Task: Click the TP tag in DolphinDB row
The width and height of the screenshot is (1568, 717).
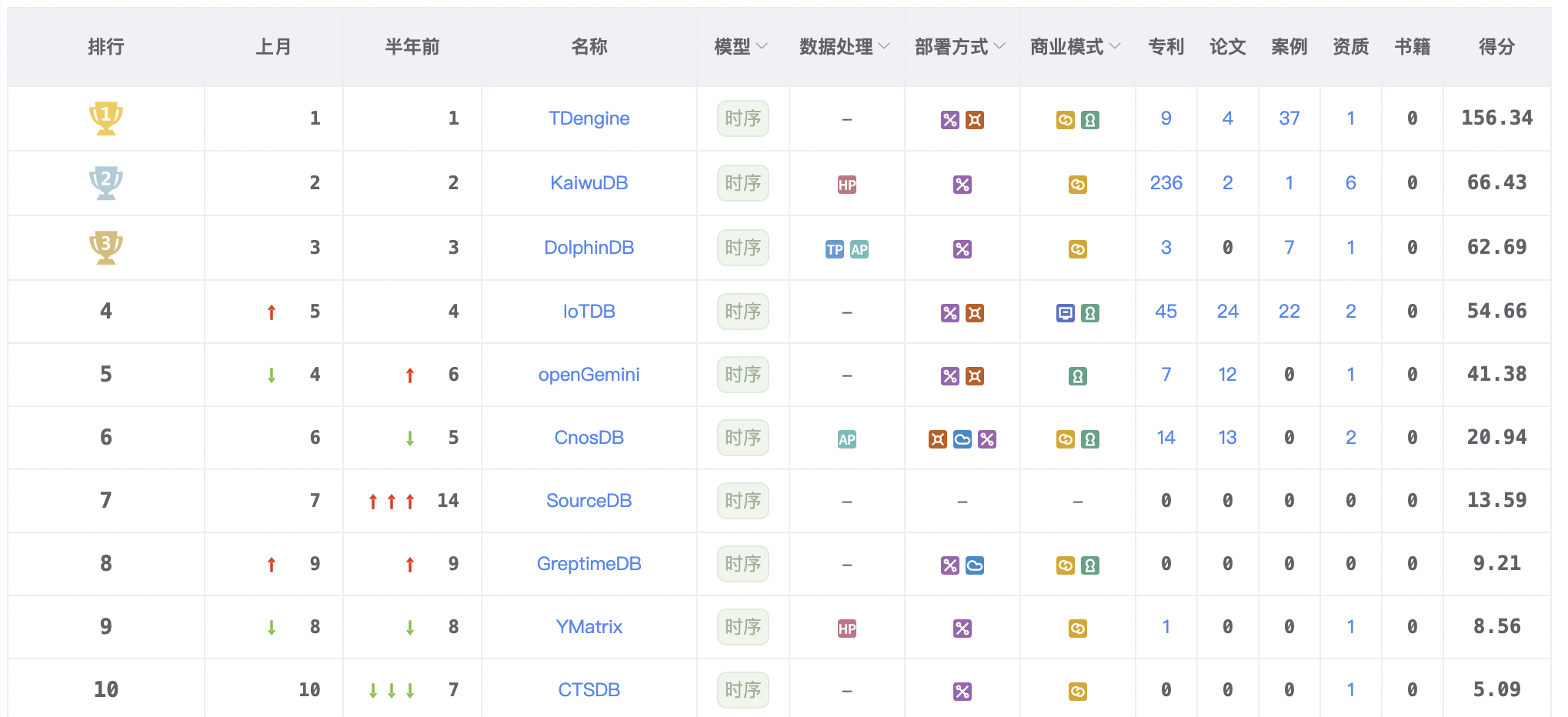Action: [835, 249]
